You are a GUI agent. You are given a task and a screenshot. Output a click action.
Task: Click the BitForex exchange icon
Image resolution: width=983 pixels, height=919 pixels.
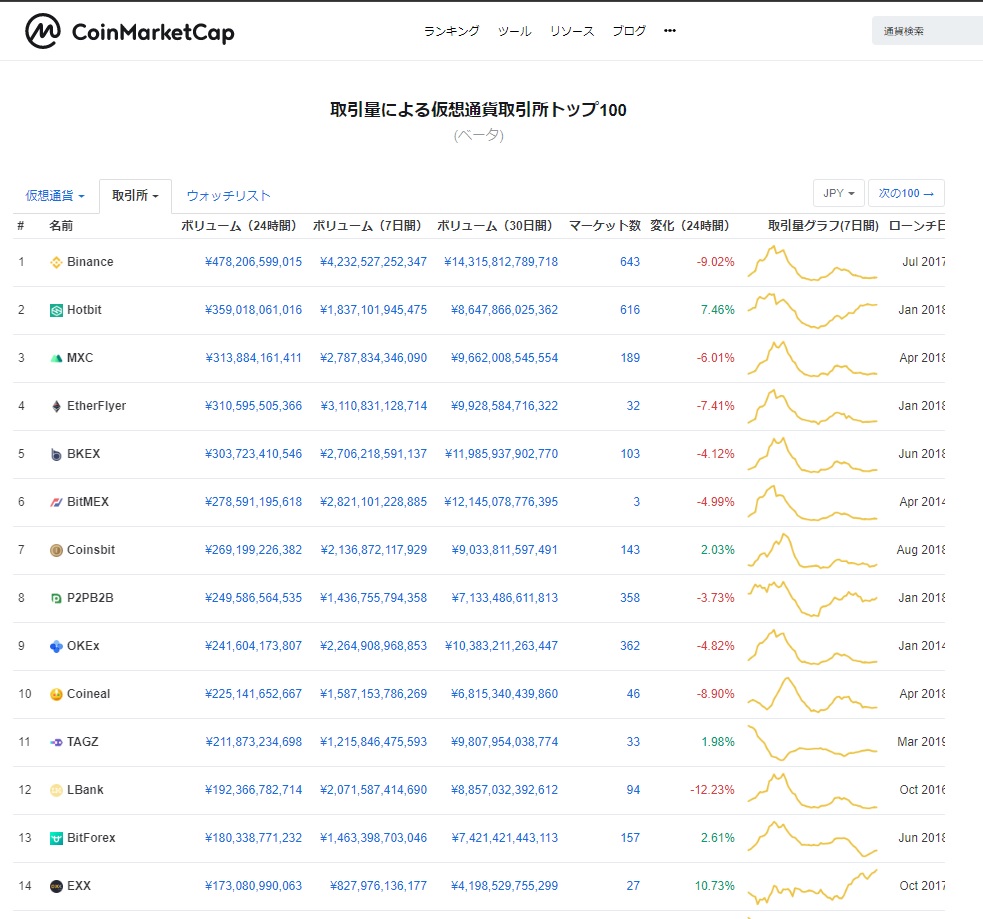pos(56,838)
